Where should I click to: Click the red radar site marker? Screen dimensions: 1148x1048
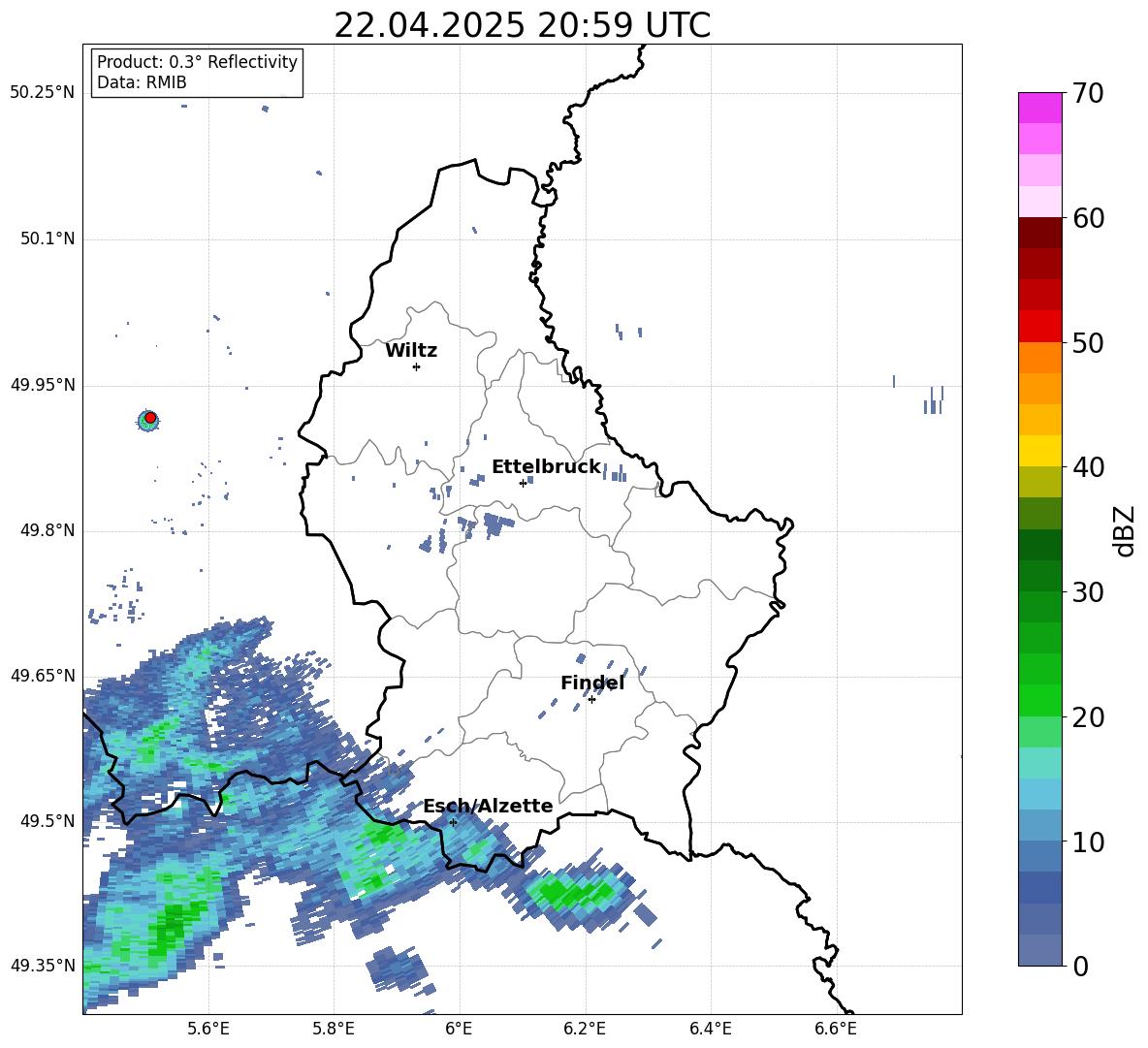click(x=150, y=418)
